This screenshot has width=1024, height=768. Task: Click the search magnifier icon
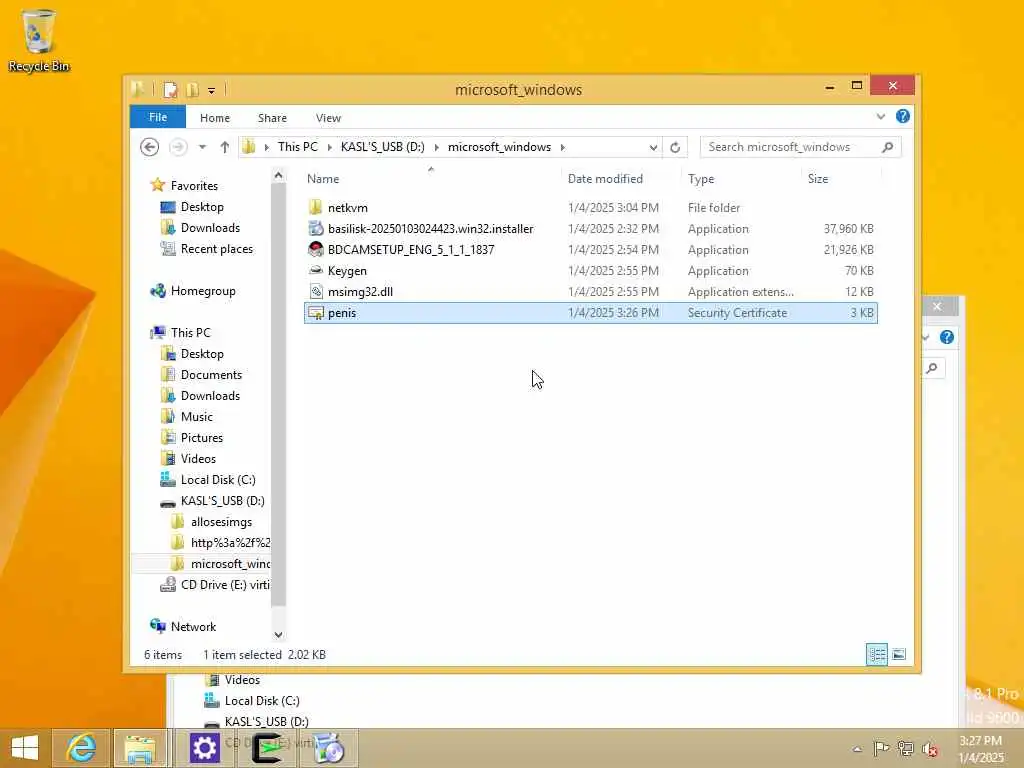pyautogui.click(x=888, y=147)
